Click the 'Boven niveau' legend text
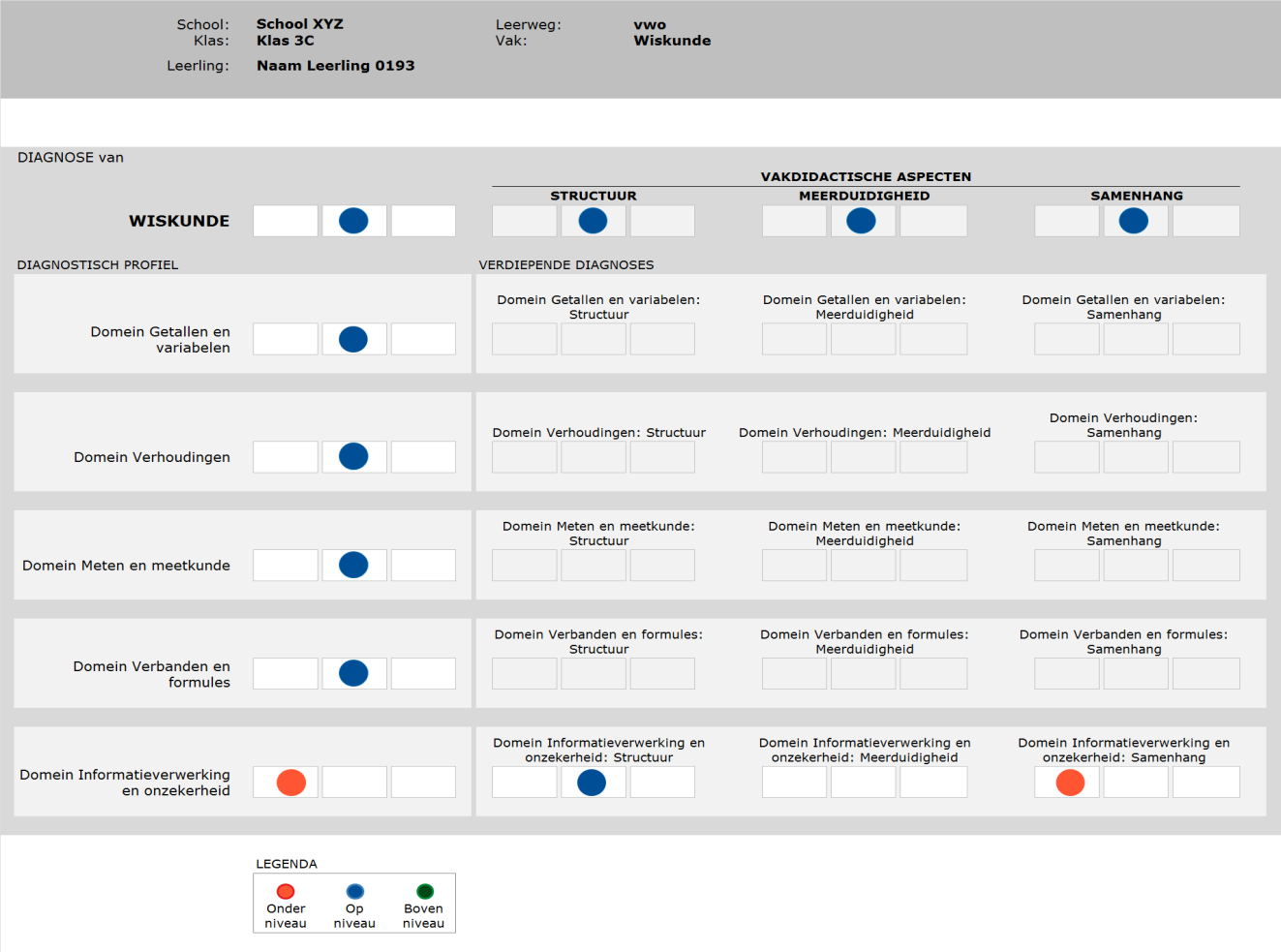1281x952 pixels. click(423, 916)
